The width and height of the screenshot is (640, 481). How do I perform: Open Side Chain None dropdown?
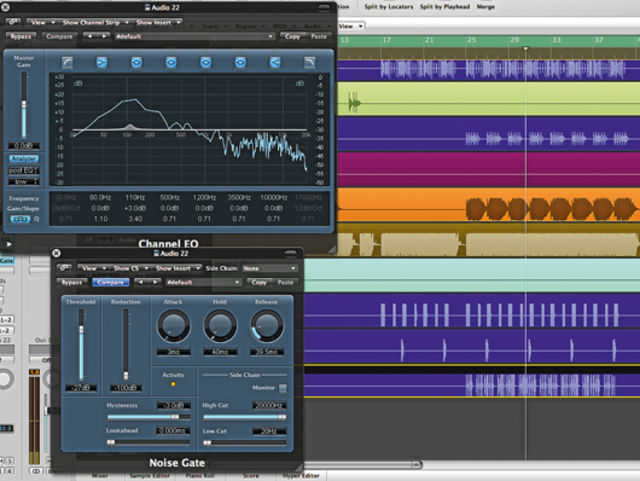click(x=269, y=268)
